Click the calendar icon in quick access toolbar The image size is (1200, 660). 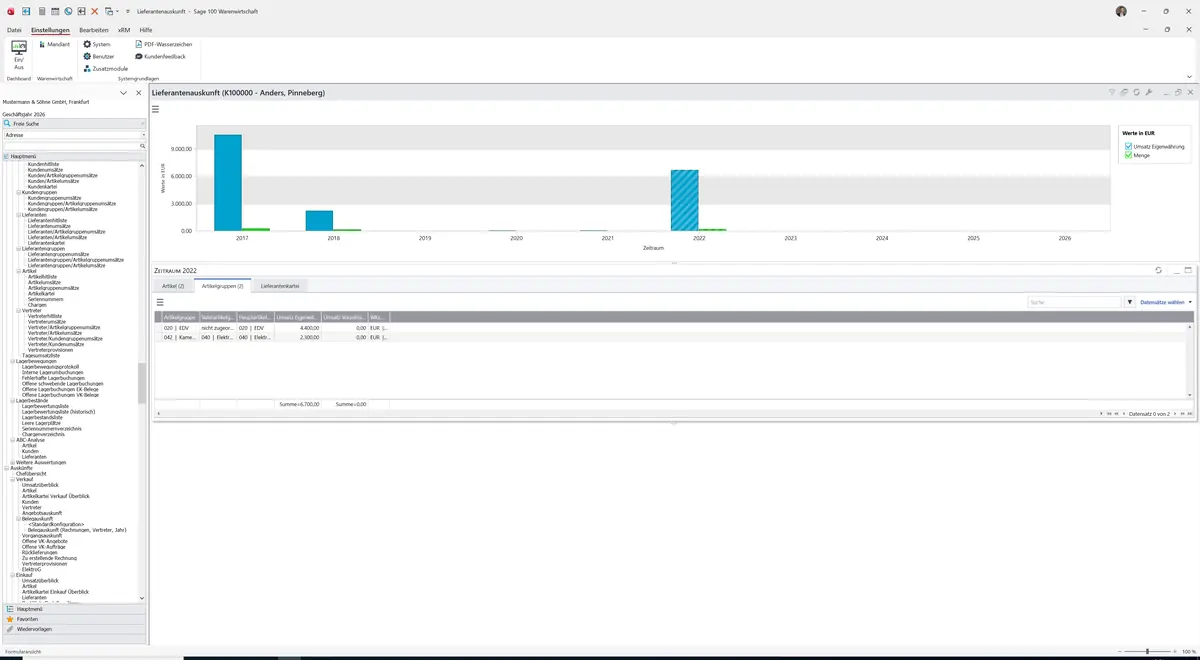(x=55, y=11)
